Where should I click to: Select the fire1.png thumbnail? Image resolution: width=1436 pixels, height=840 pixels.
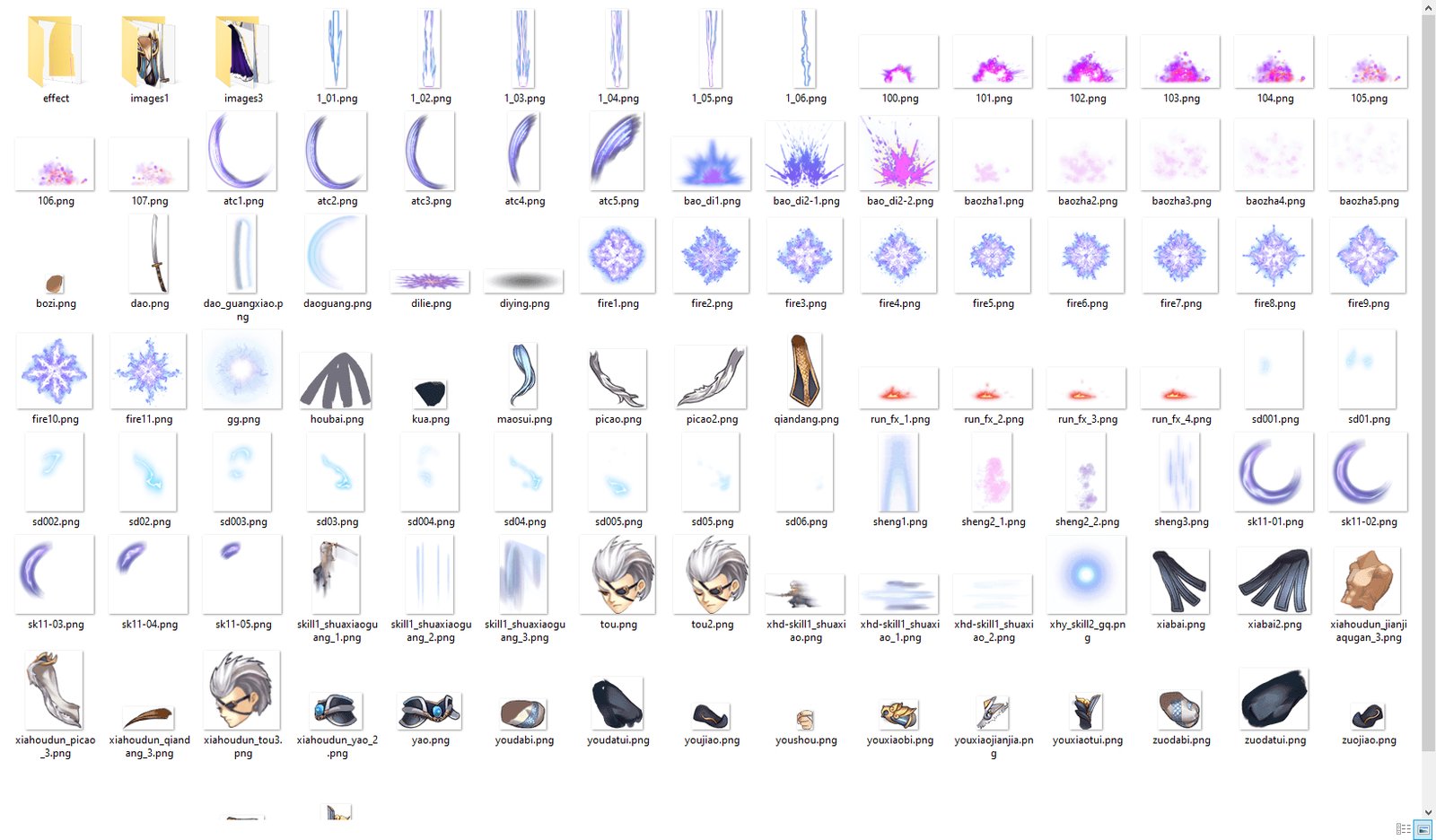[618, 256]
